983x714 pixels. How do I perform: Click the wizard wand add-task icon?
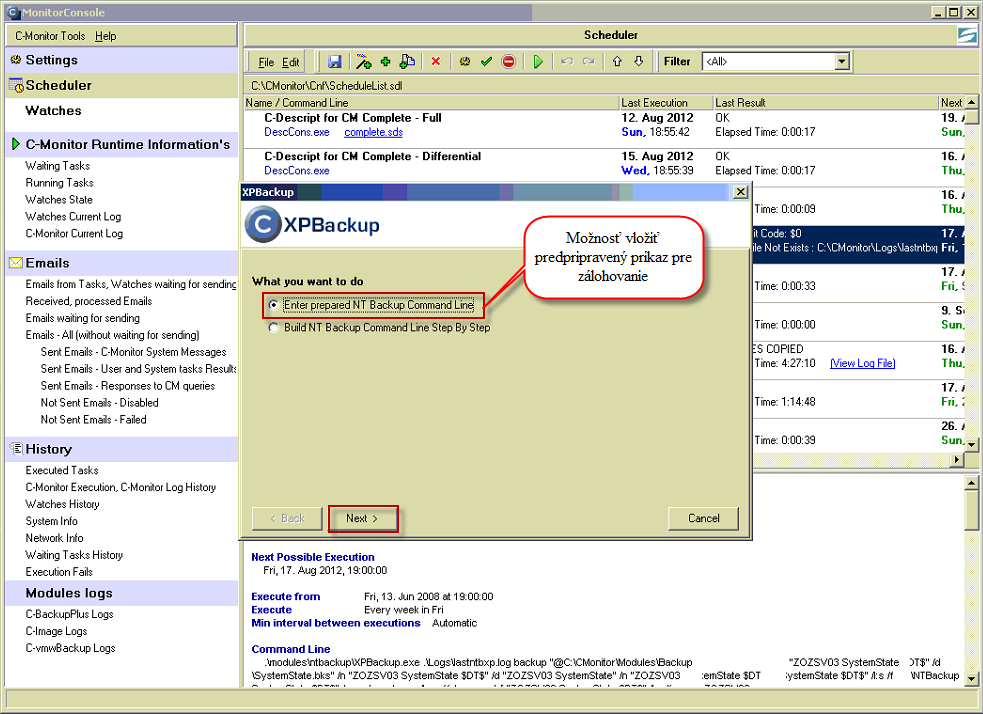[363, 61]
